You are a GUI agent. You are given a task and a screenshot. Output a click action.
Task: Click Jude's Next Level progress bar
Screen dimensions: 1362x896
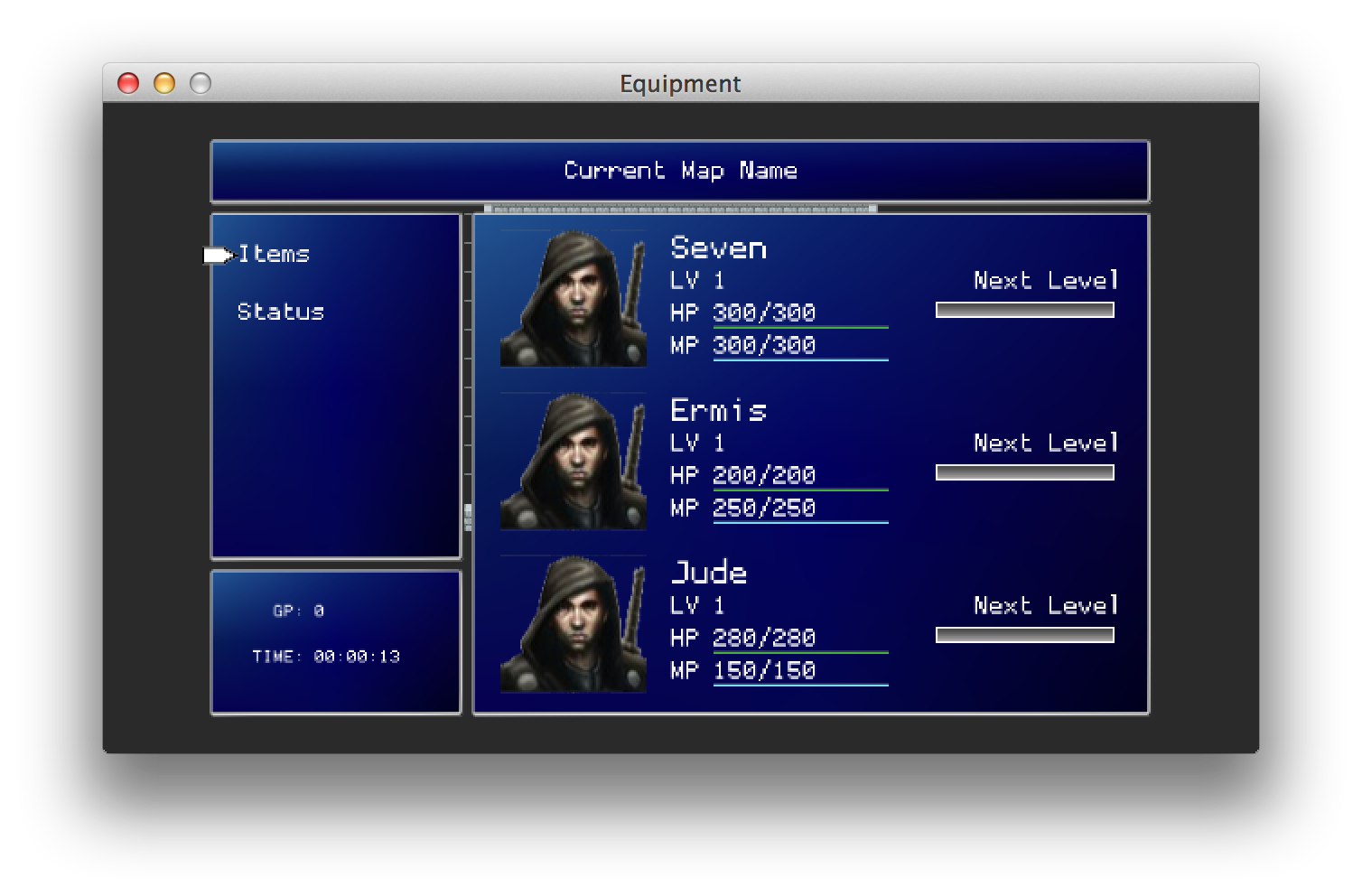click(1025, 635)
